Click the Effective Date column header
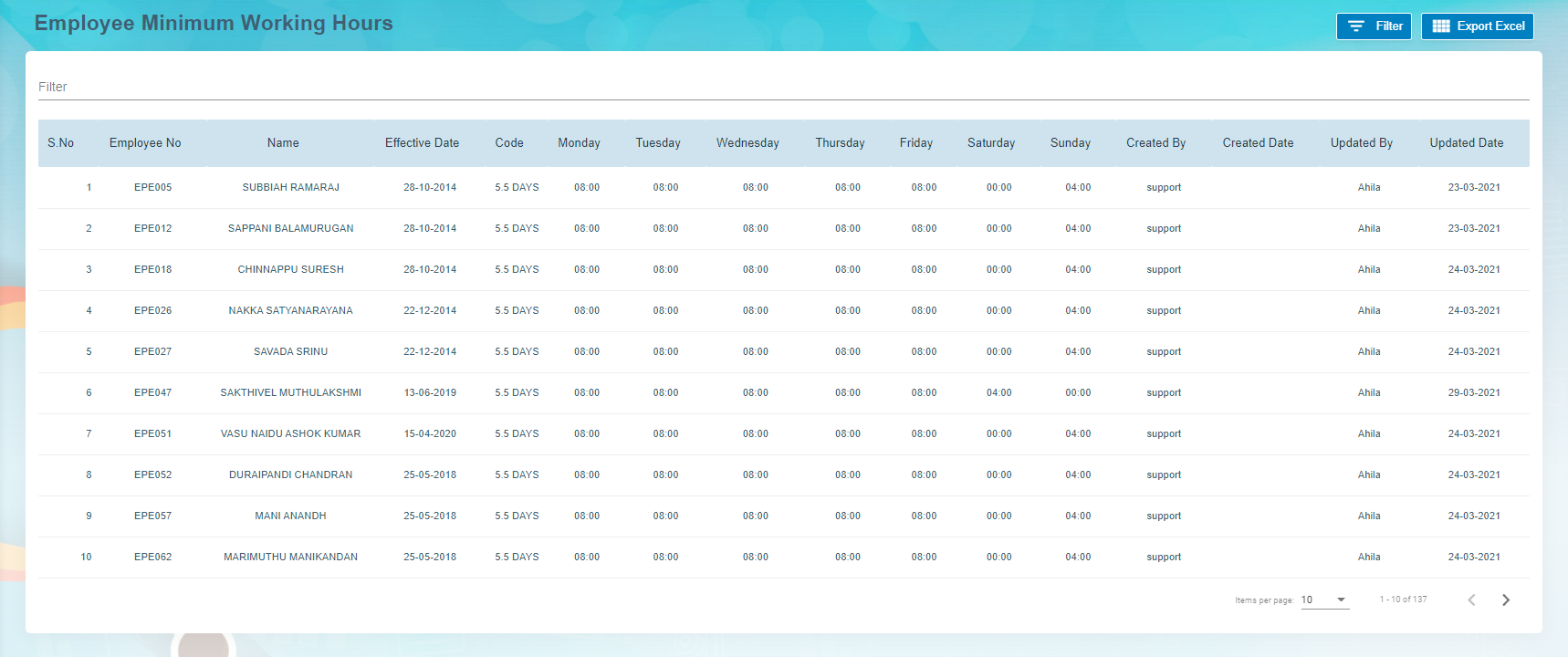This screenshot has width=1568, height=657. tap(422, 143)
